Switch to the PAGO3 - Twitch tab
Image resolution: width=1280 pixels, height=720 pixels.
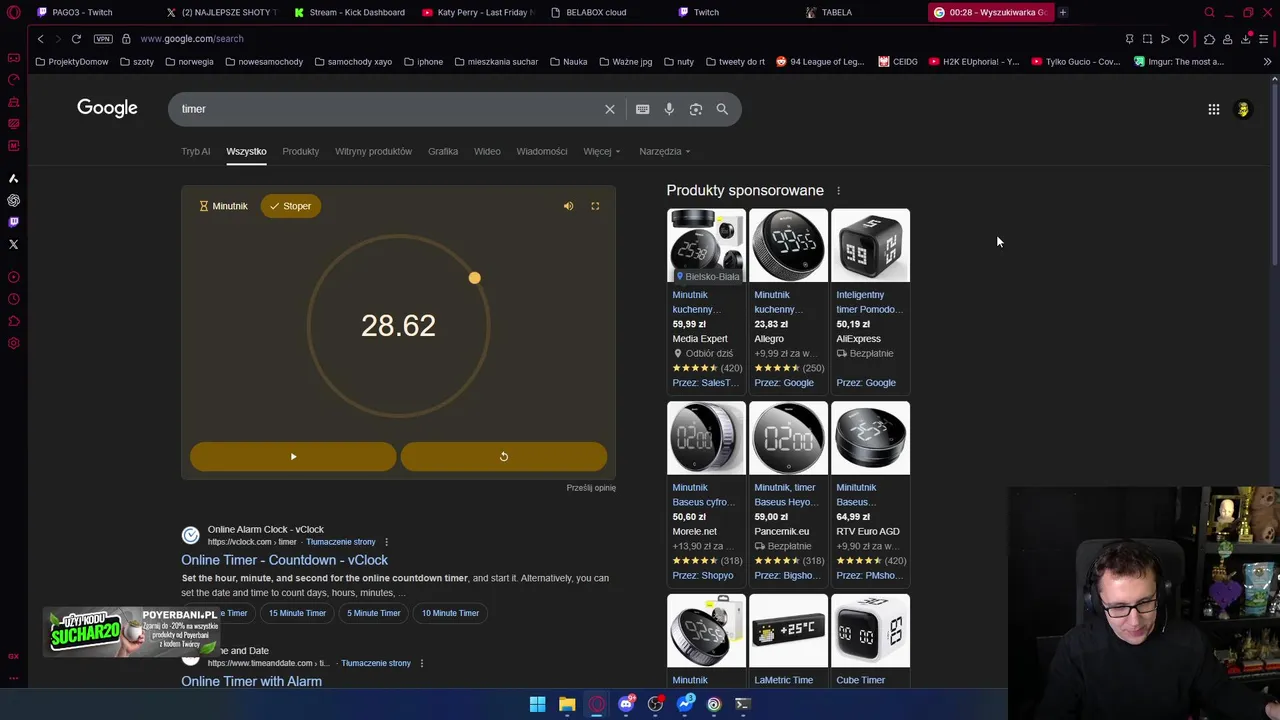pos(90,12)
